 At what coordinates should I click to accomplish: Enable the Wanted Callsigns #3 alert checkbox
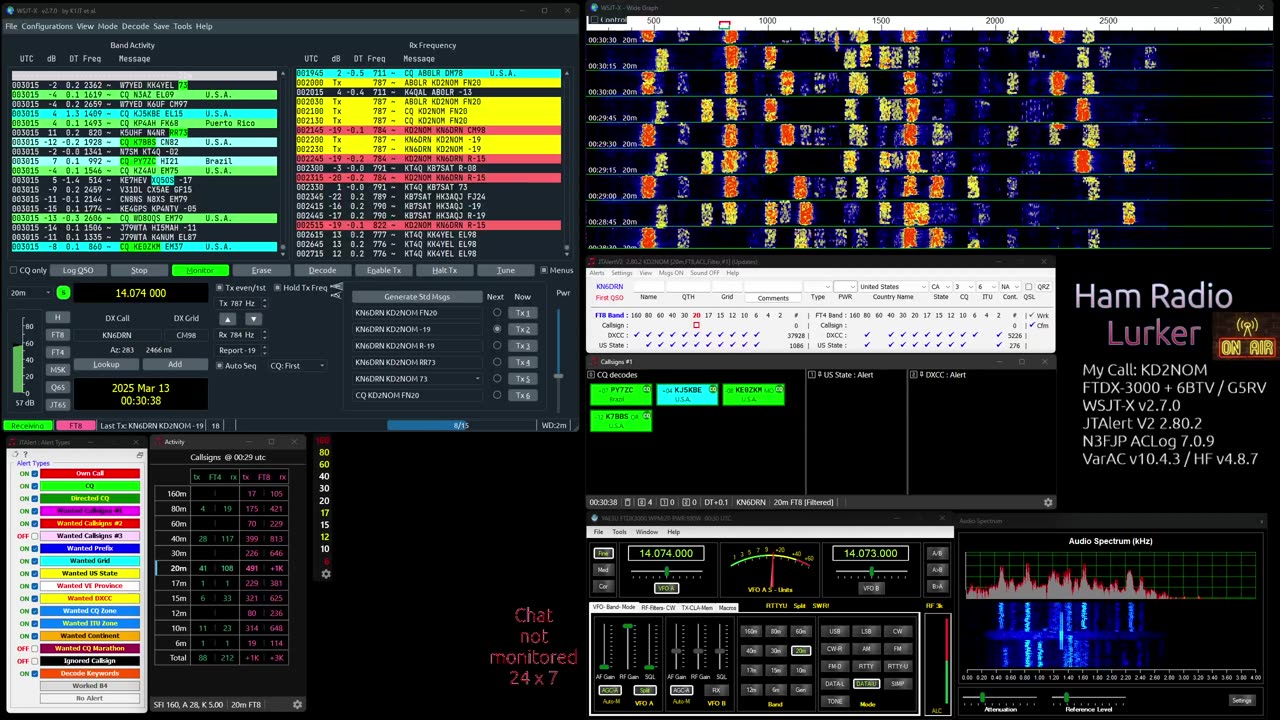pos(35,536)
